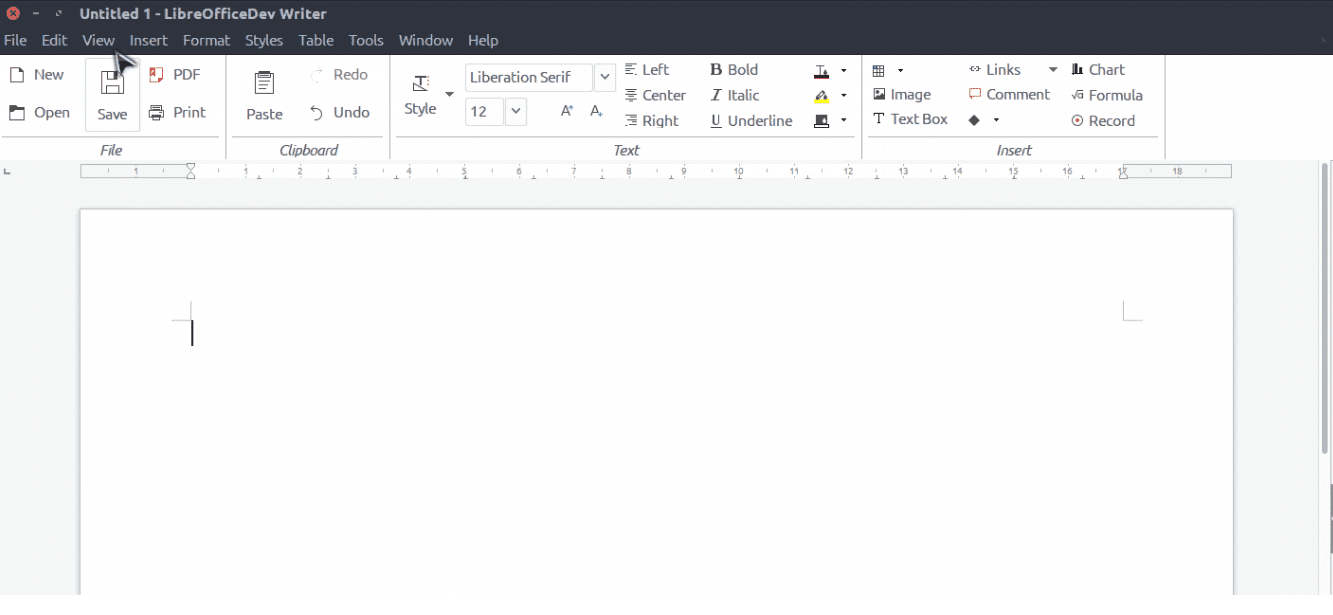Print the current document

pyautogui.click(x=179, y=112)
